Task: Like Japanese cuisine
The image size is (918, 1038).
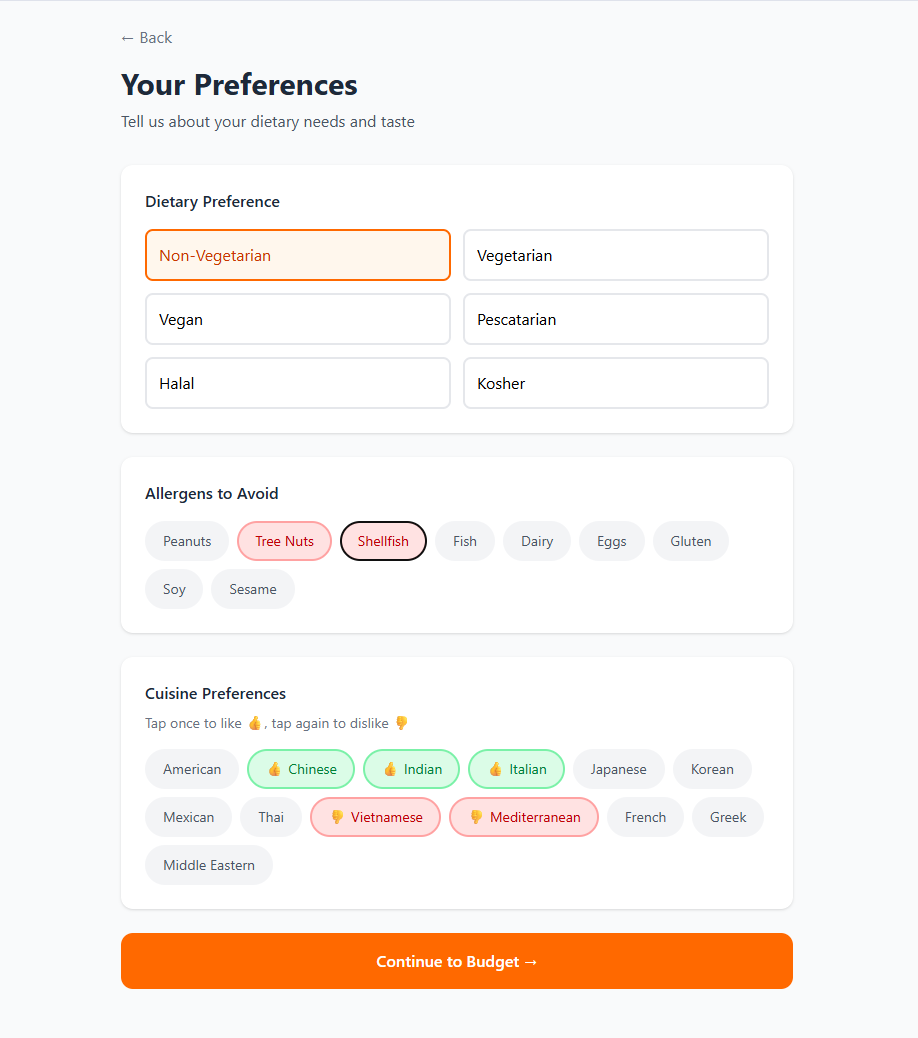Action: click(x=618, y=769)
